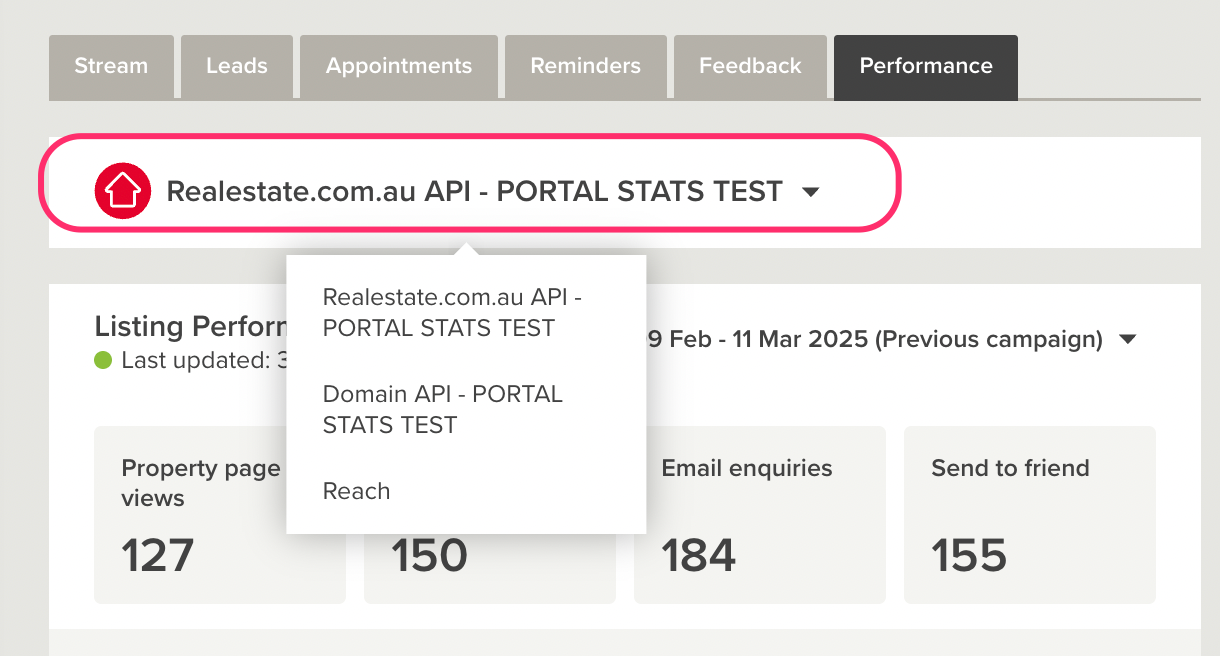The width and height of the screenshot is (1220, 656).
Task: Open the Leads tab
Action: tap(237, 67)
